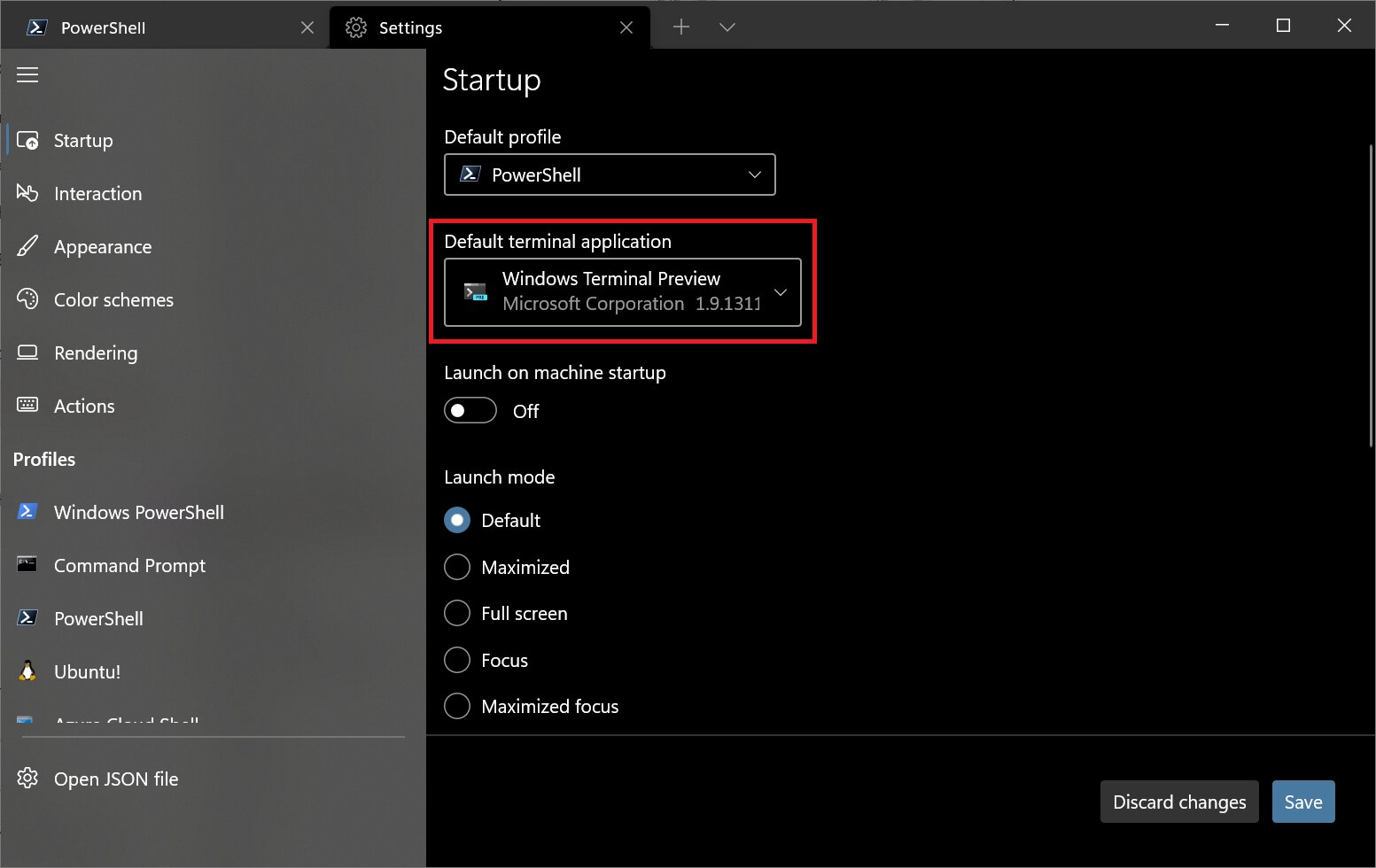Choose the Full screen launch mode
The image size is (1376, 868).
[x=457, y=613]
